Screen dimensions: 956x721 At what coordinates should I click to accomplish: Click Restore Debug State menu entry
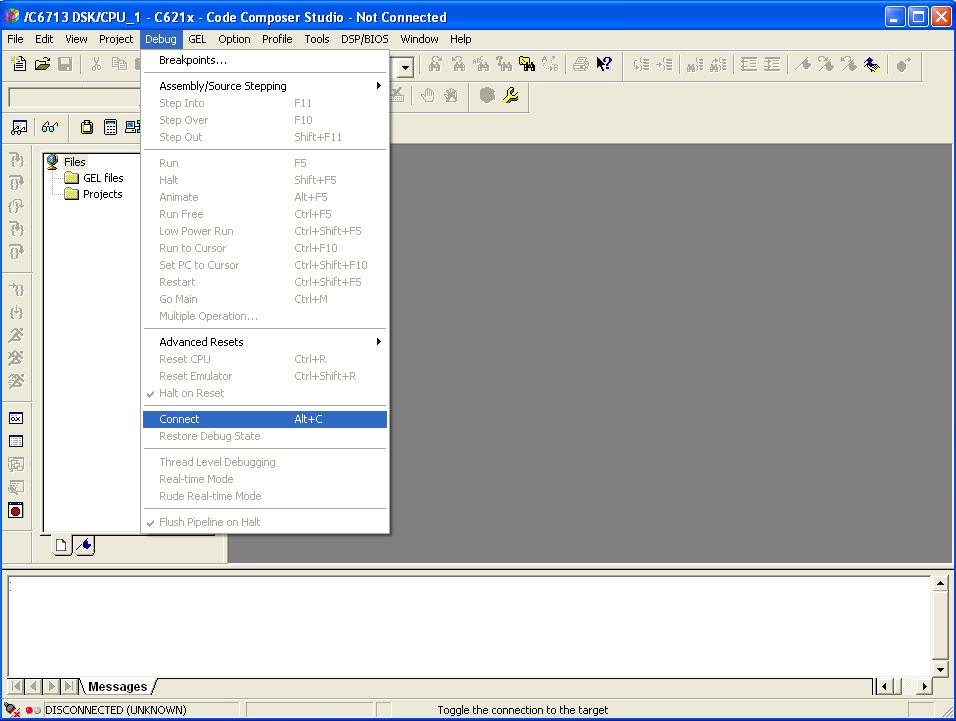click(x=265, y=436)
